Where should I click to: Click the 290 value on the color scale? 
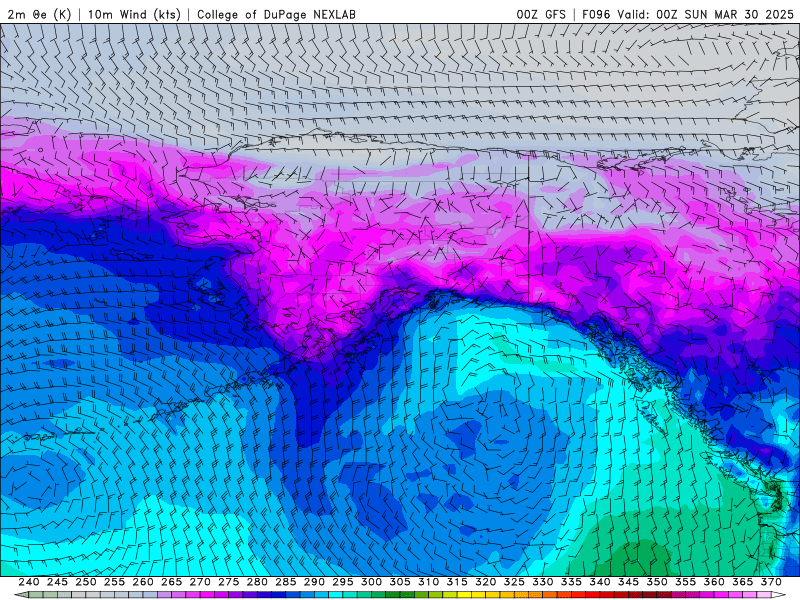(314, 582)
